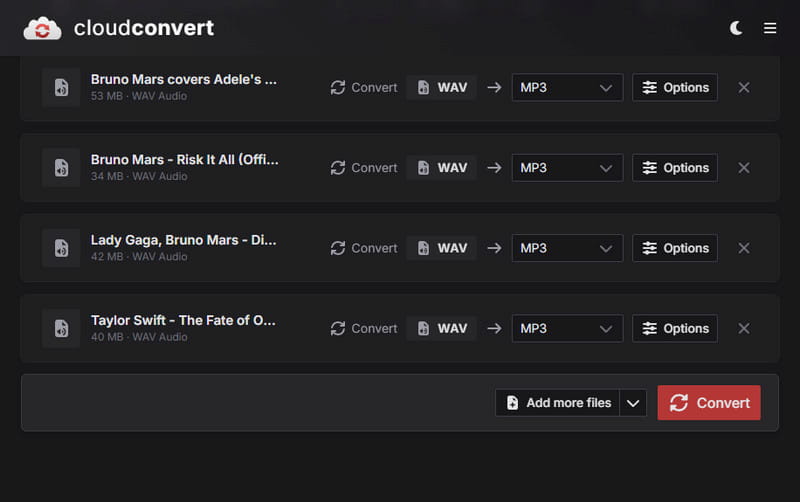Open the MP3 format dropdown for Lady Gaga track
Viewport: 800px width, 502px height.
click(567, 248)
